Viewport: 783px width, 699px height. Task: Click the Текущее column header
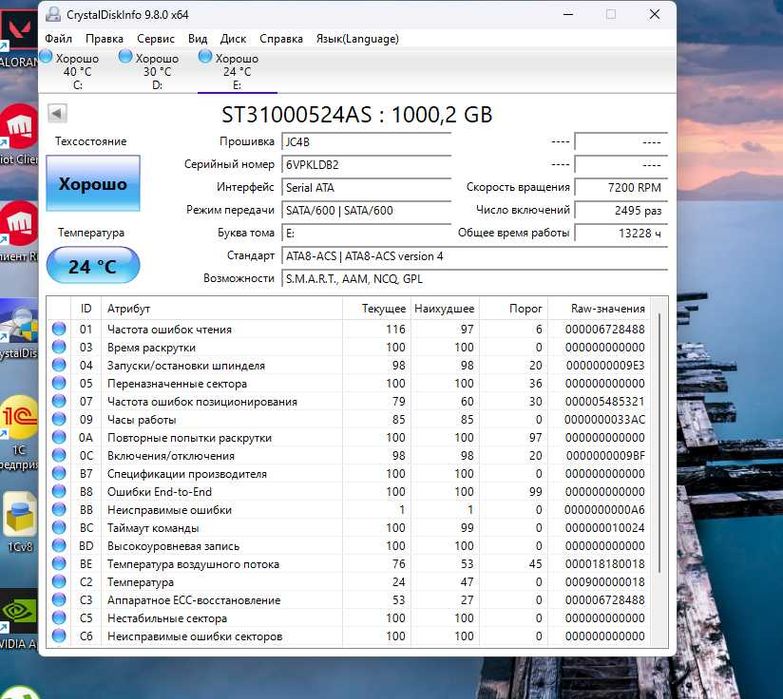377,309
